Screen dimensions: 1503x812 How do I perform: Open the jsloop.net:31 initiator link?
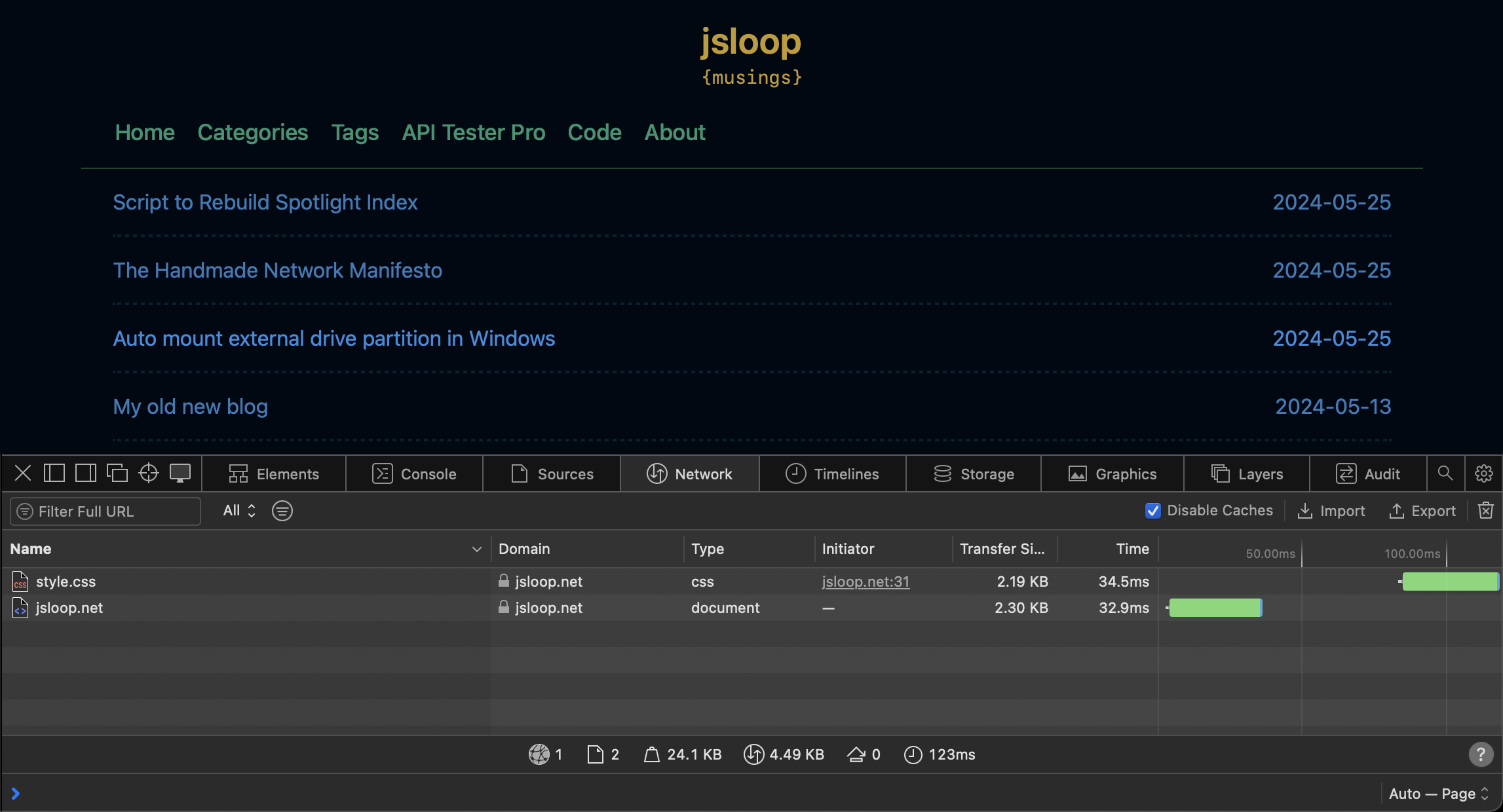pyautogui.click(x=866, y=581)
